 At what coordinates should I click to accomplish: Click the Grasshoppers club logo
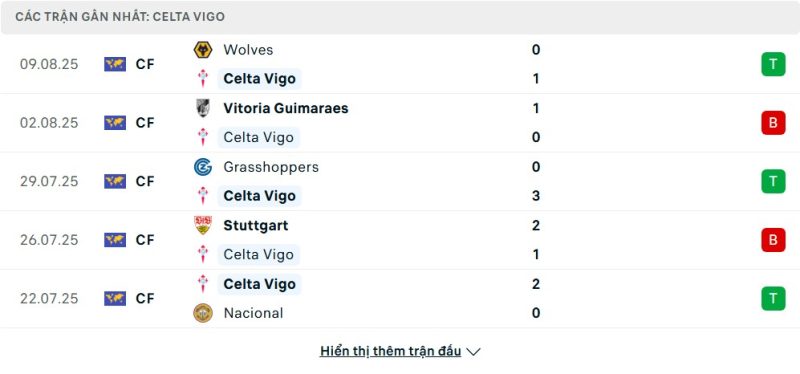203,167
